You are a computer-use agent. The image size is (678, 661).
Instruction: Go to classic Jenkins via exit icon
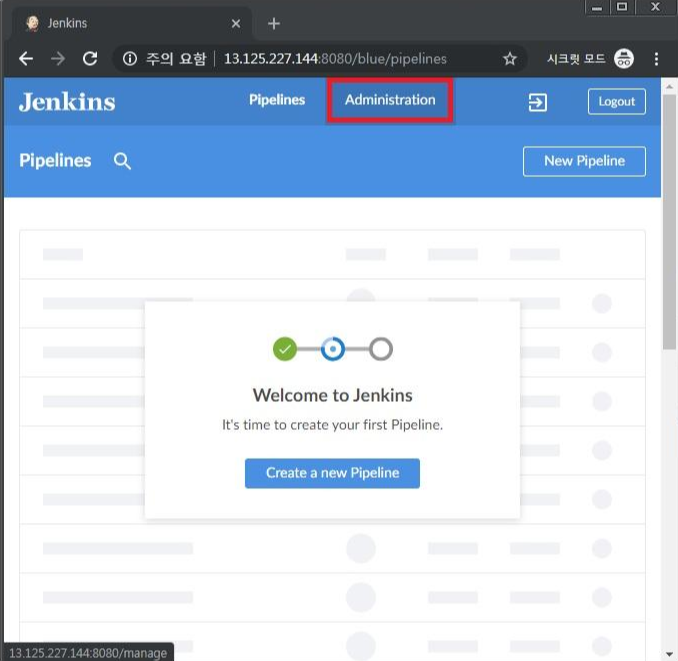537,102
